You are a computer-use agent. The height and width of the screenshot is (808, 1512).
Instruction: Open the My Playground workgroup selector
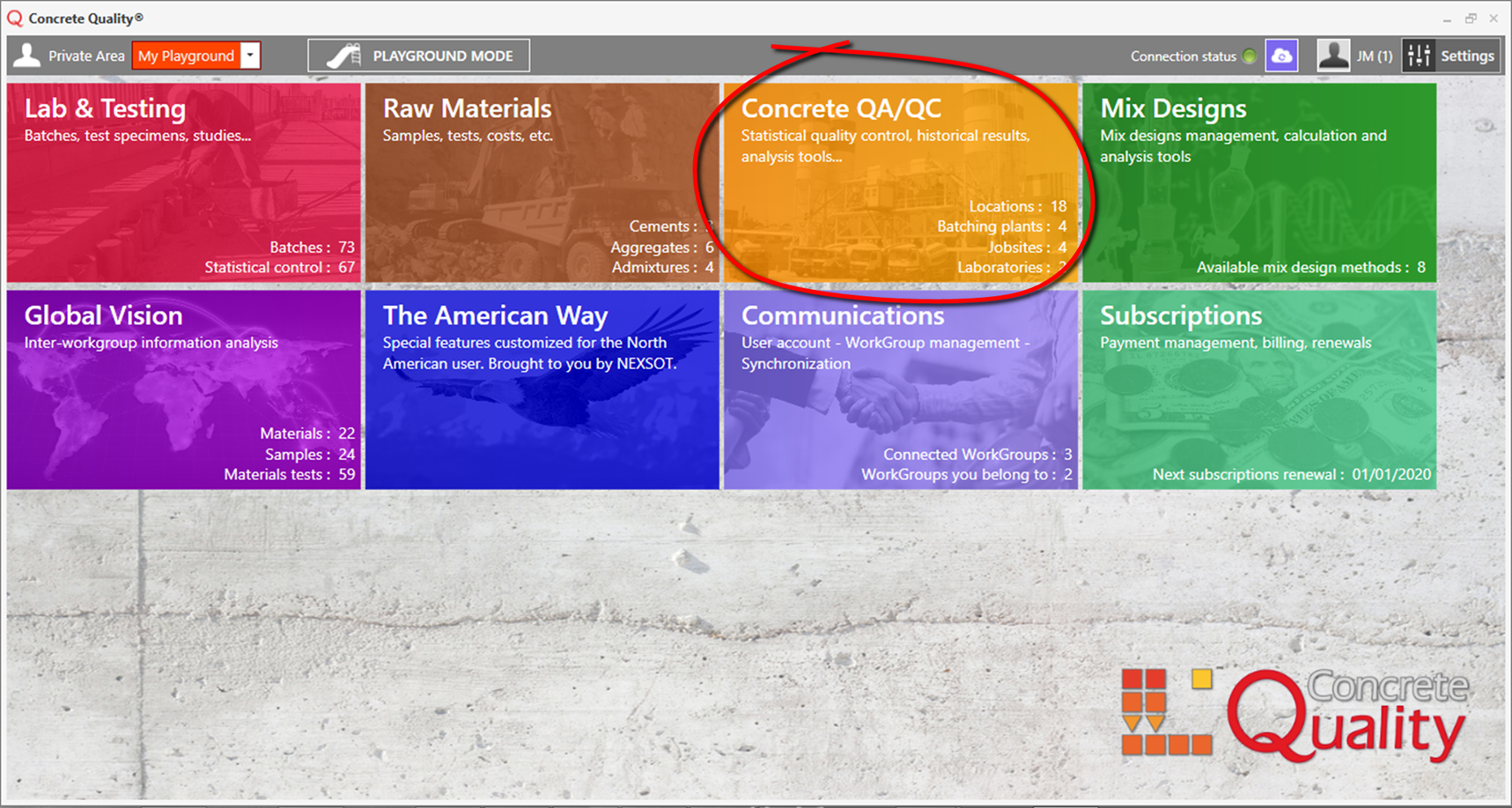(186, 56)
